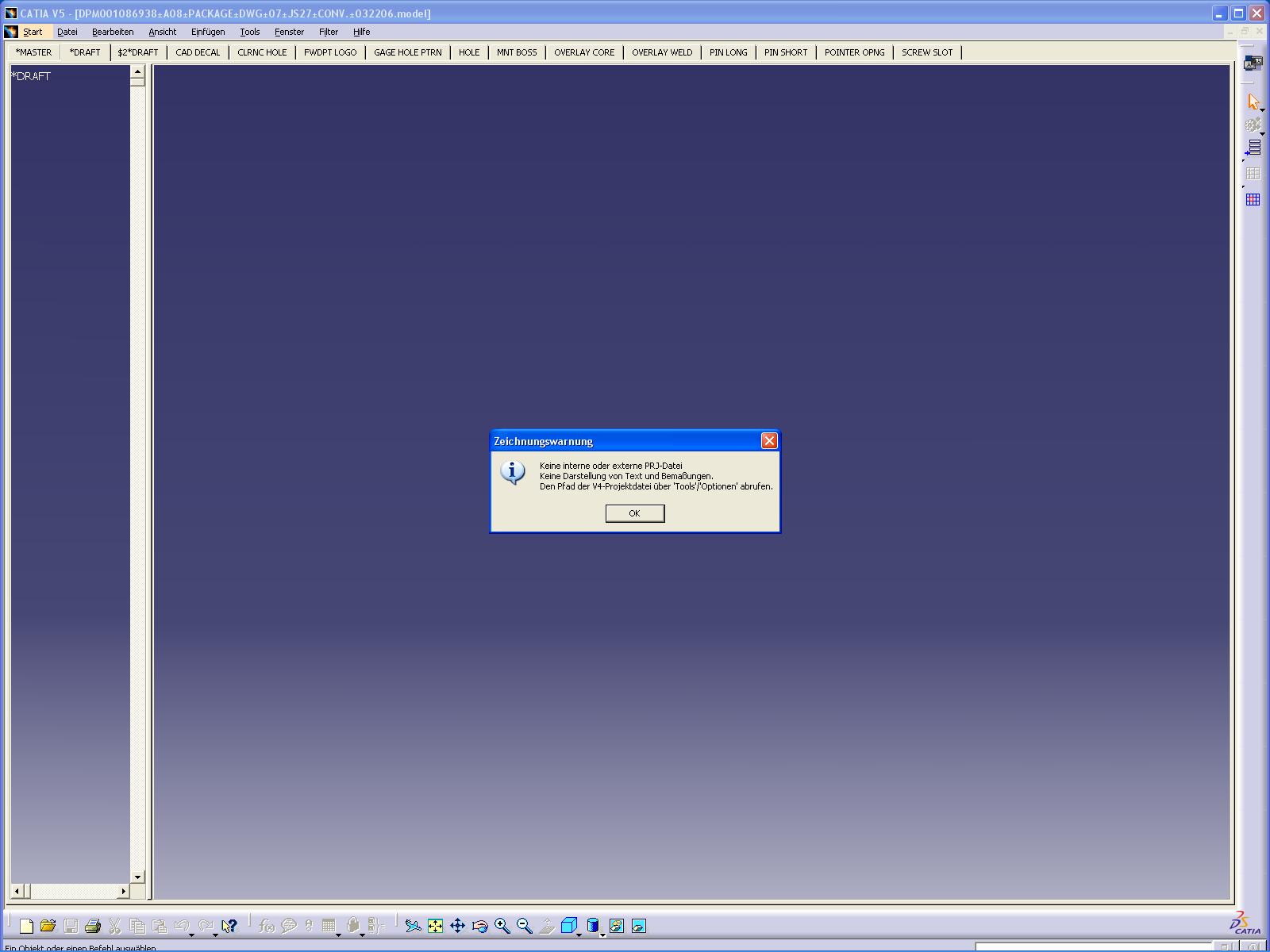The height and width of the screenshot is (952, 1270).
Task: Switch to the CLRNC HOLE tab
Action: (x=262, y=52)
